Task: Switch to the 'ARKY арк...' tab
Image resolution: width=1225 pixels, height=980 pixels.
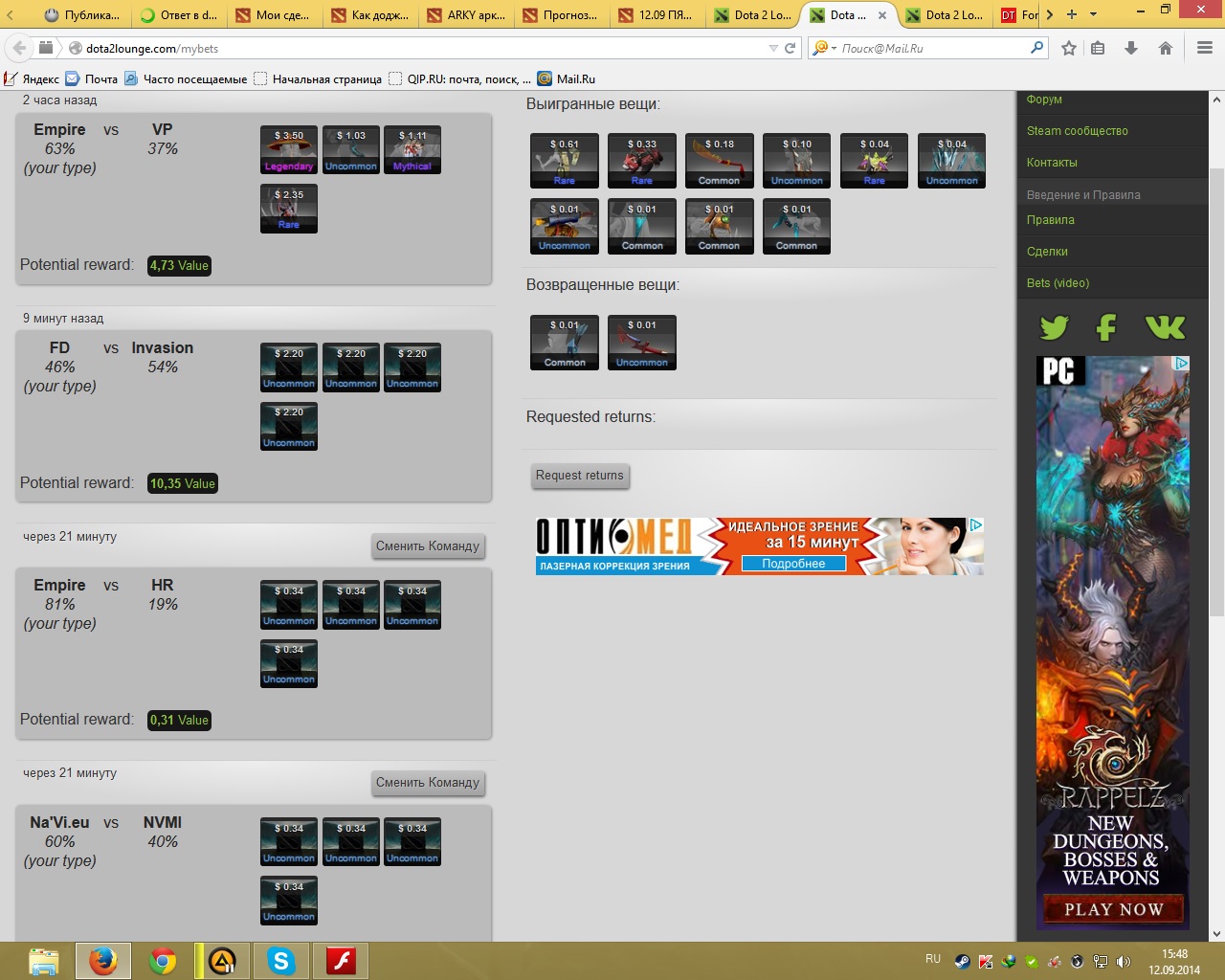Action: (466, 14)
